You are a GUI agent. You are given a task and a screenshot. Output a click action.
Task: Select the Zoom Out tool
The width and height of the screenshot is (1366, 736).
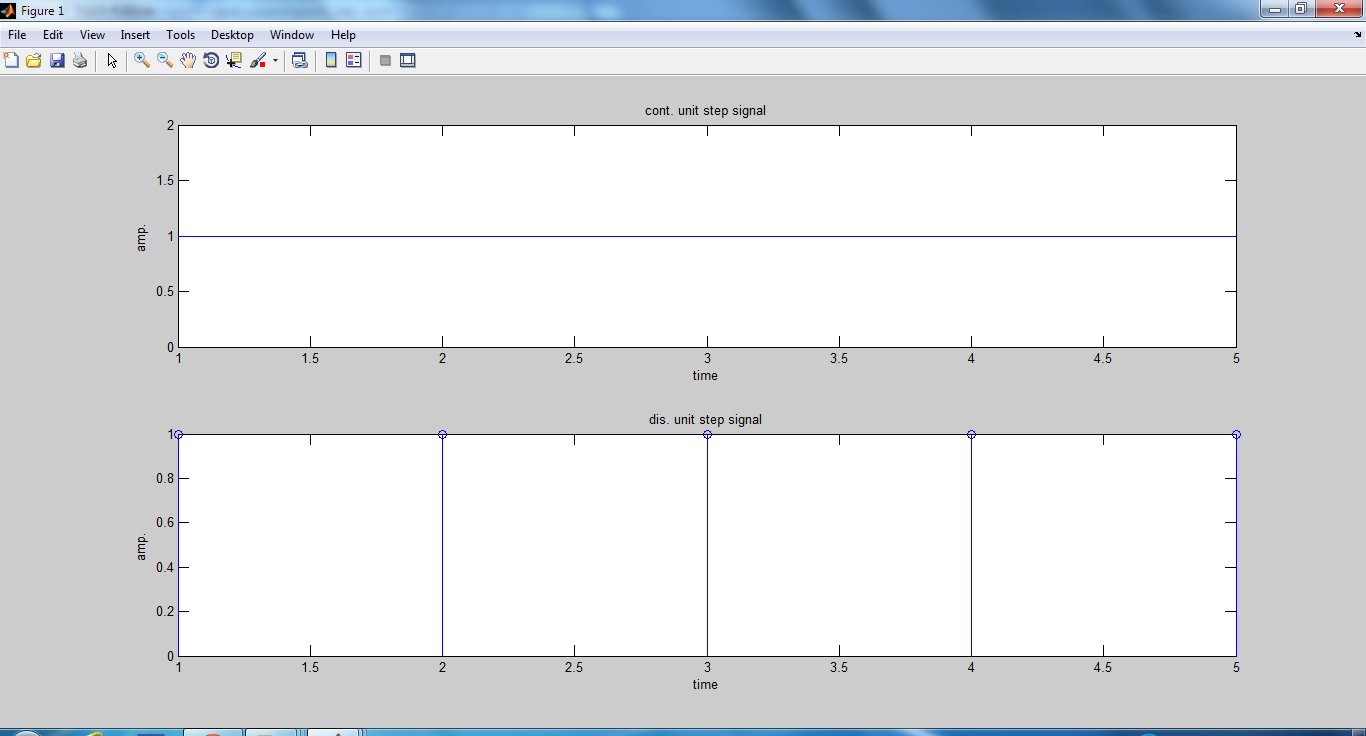coord(164,60)
